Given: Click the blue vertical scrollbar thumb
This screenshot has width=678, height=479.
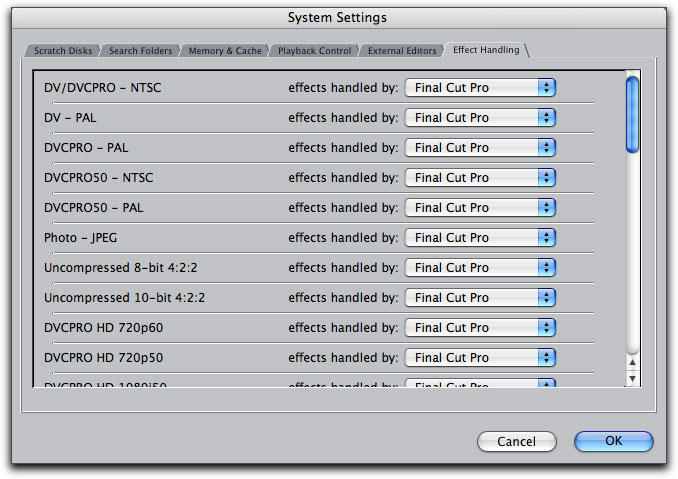Looking at the screenshot, I should [632, 114].
